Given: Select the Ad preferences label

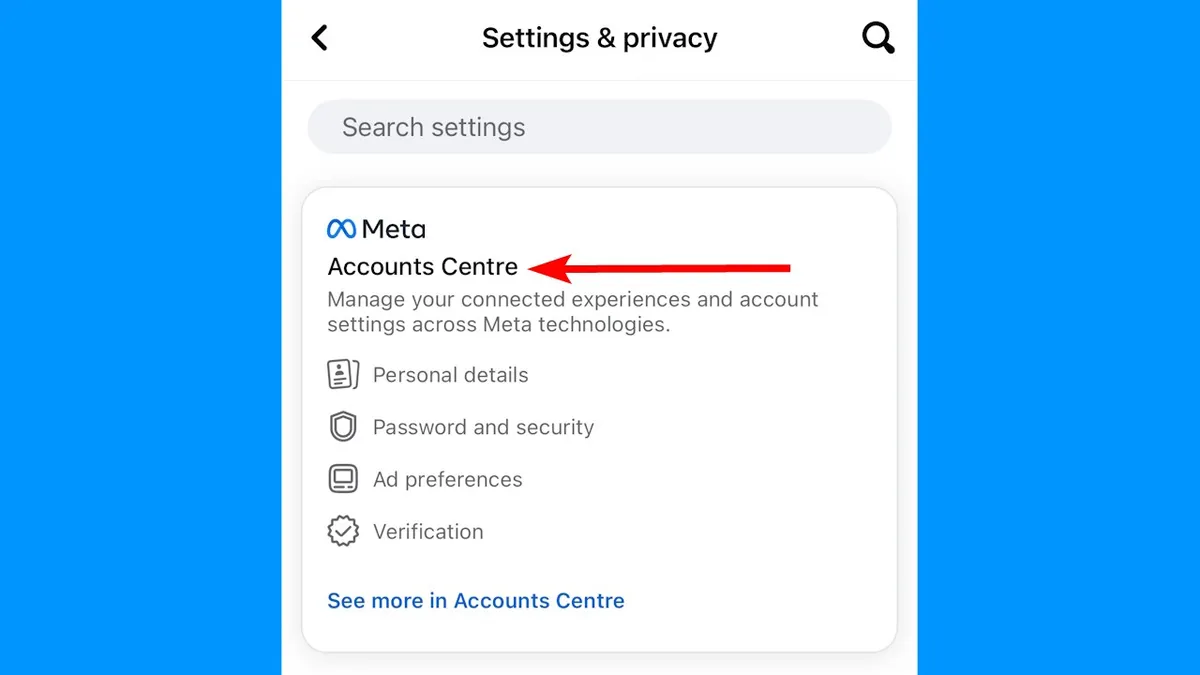Looking at the screenshot, I should coord(448,479).
